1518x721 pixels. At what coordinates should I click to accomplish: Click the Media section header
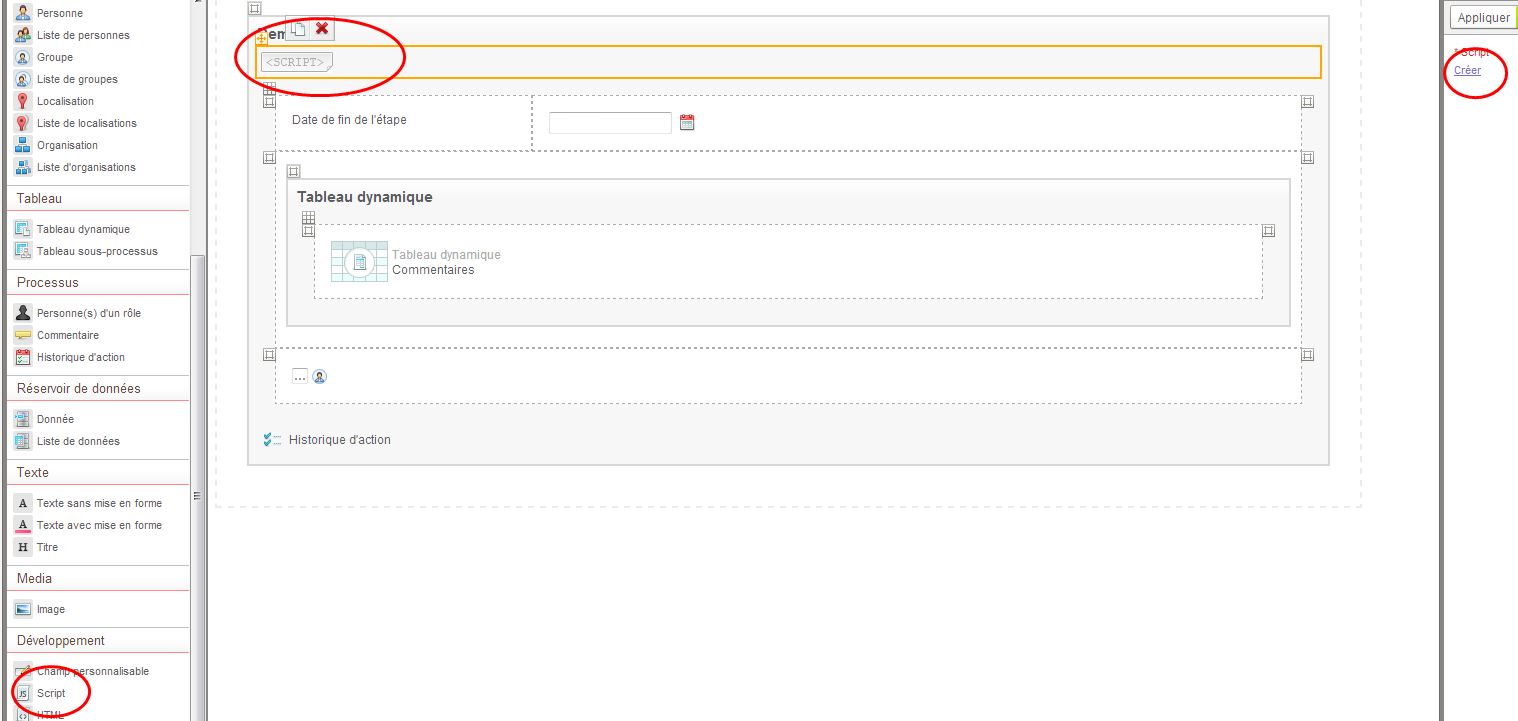(98, 578)
